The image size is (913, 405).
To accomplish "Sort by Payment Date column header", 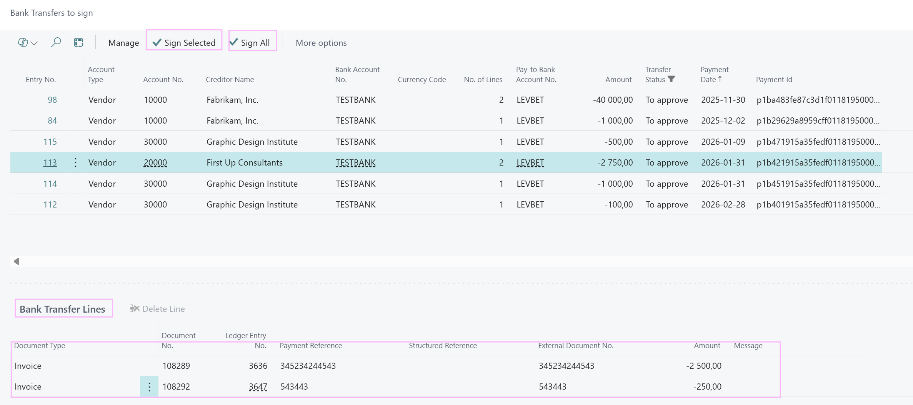I will coord(714,74).
